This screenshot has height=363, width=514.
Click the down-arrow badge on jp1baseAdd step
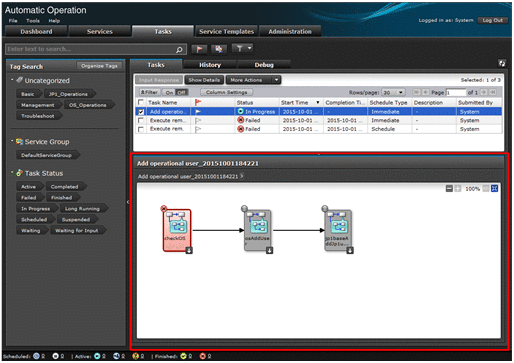click(x=350, y=250)
